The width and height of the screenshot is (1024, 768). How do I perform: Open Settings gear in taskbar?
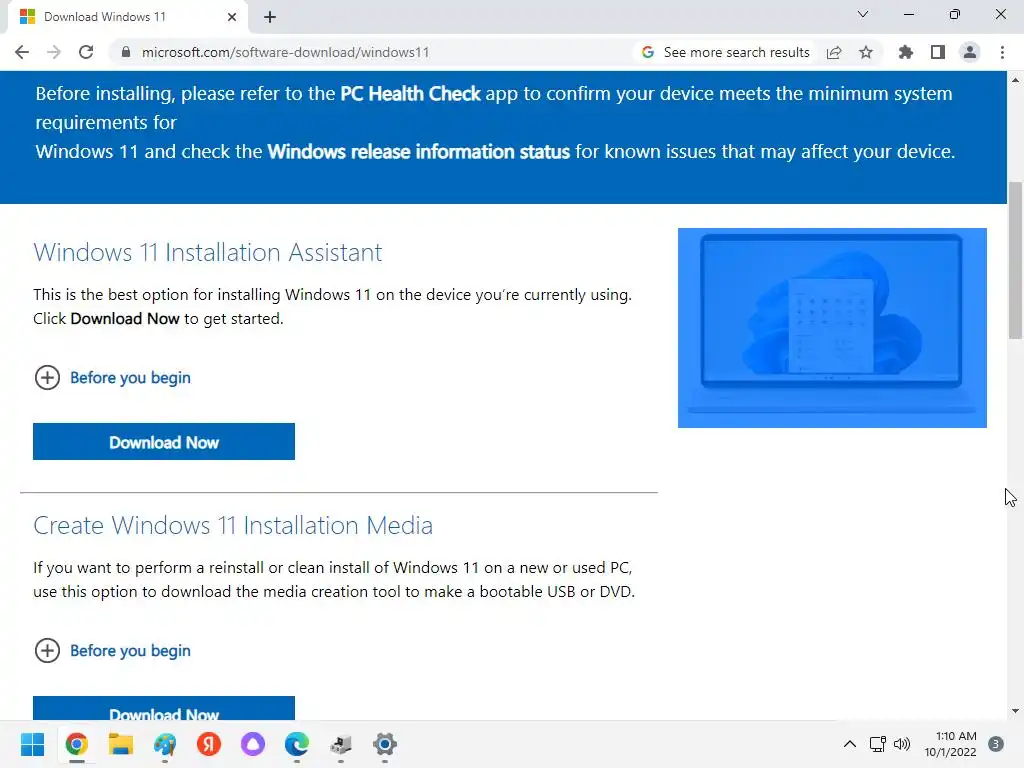385,744
